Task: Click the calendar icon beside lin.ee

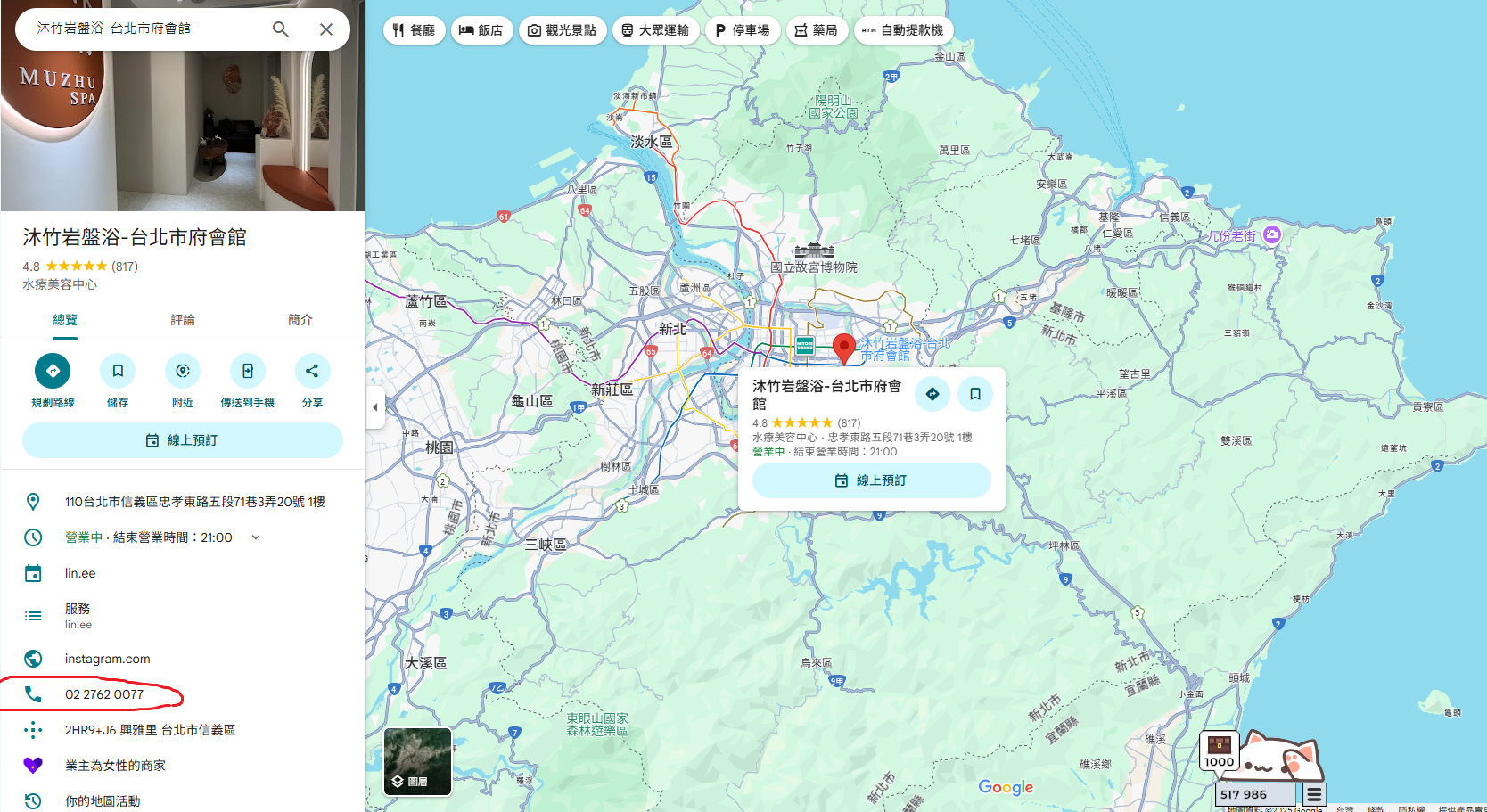Action: pos(33,573)
